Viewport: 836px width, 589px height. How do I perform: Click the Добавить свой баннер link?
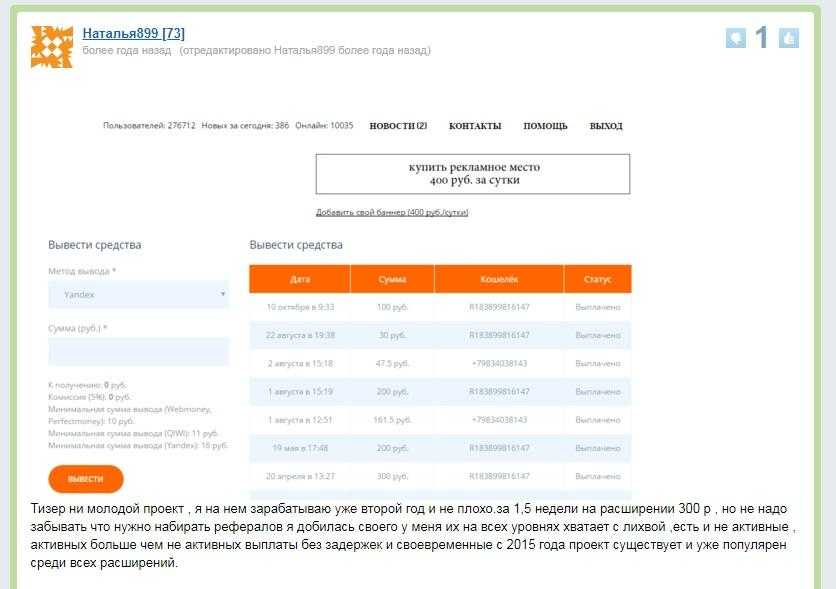point(392,212)
